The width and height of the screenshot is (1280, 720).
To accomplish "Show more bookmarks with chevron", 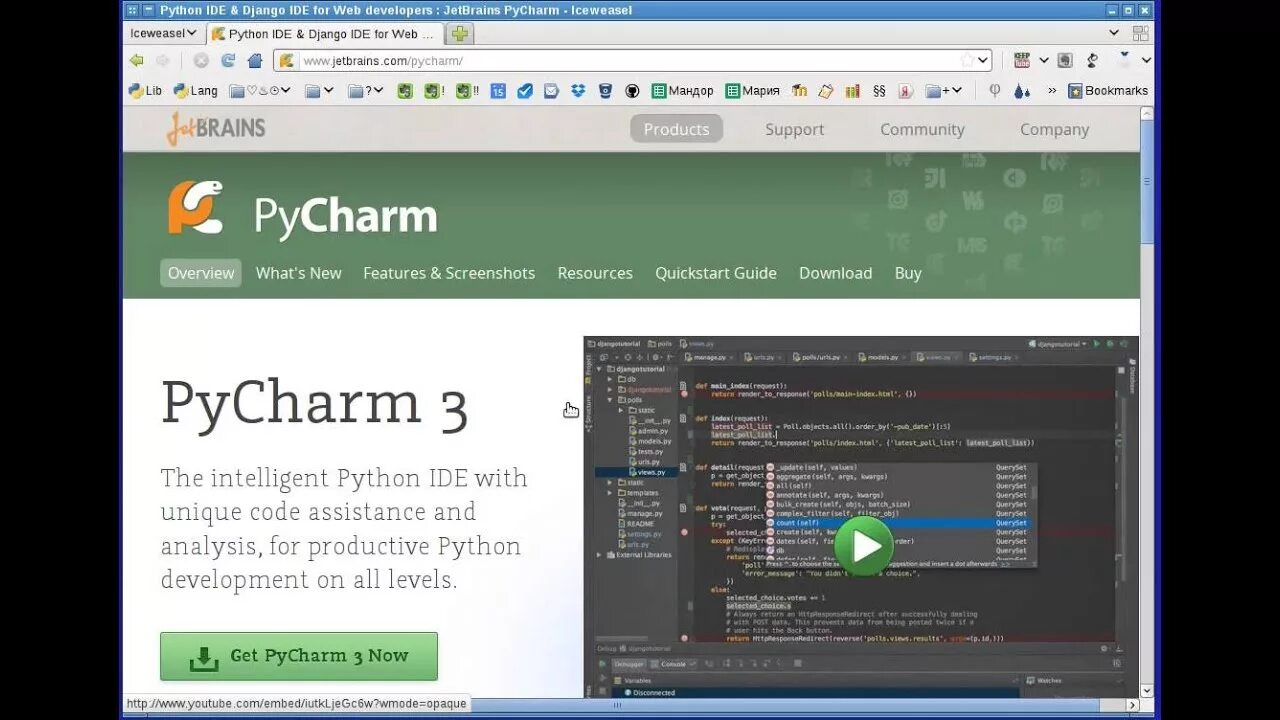I will pos(1052,90).
